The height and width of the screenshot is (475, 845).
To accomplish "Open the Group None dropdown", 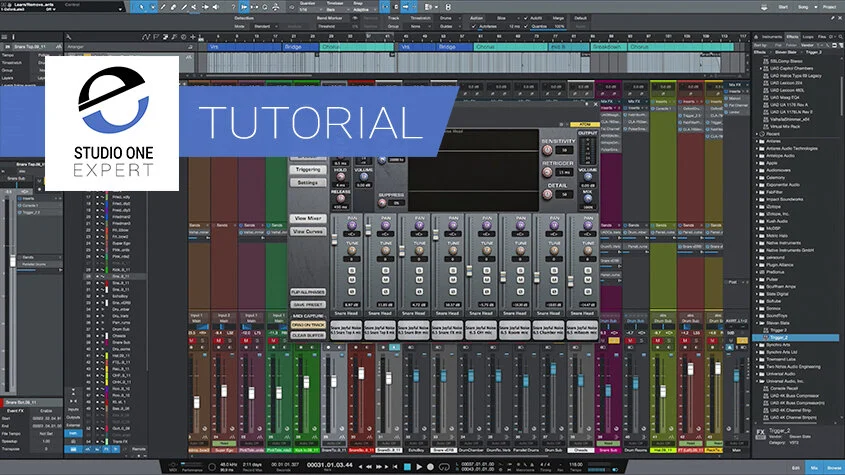I will click(418, 26).
